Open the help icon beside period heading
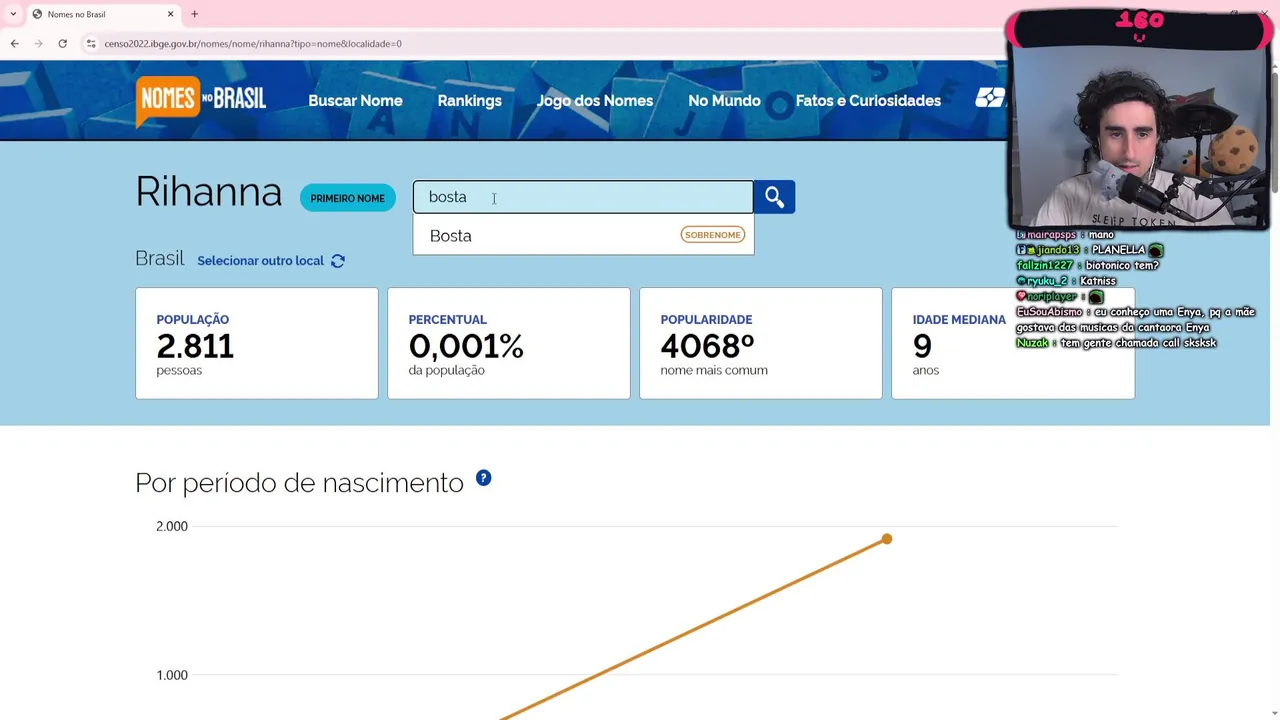Viewport: 1280px width, 720px height. (x=483, y=478)
